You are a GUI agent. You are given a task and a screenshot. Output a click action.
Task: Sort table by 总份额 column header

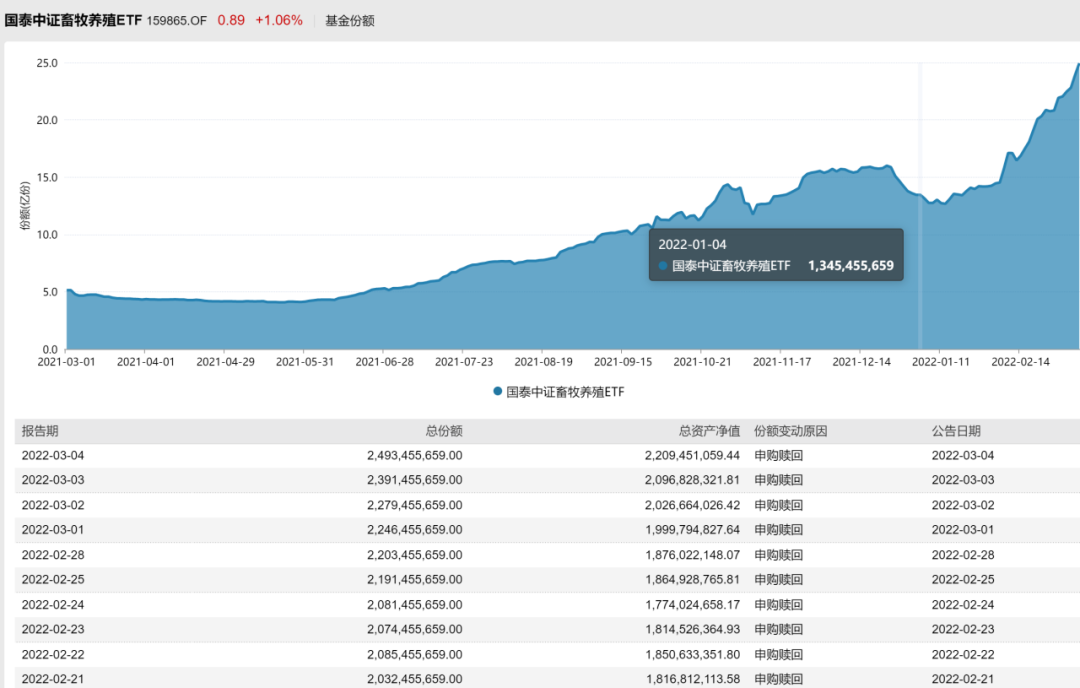(x=444, y=431)
